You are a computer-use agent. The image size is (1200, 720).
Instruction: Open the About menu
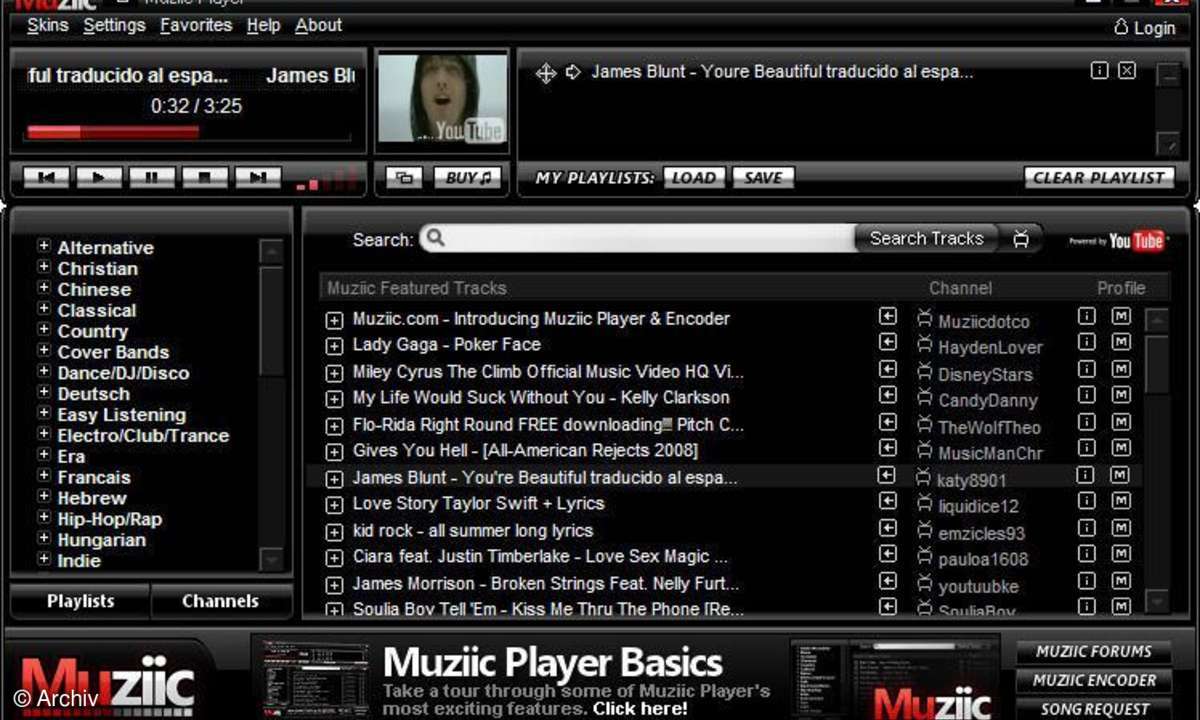(x=318, y=25)
